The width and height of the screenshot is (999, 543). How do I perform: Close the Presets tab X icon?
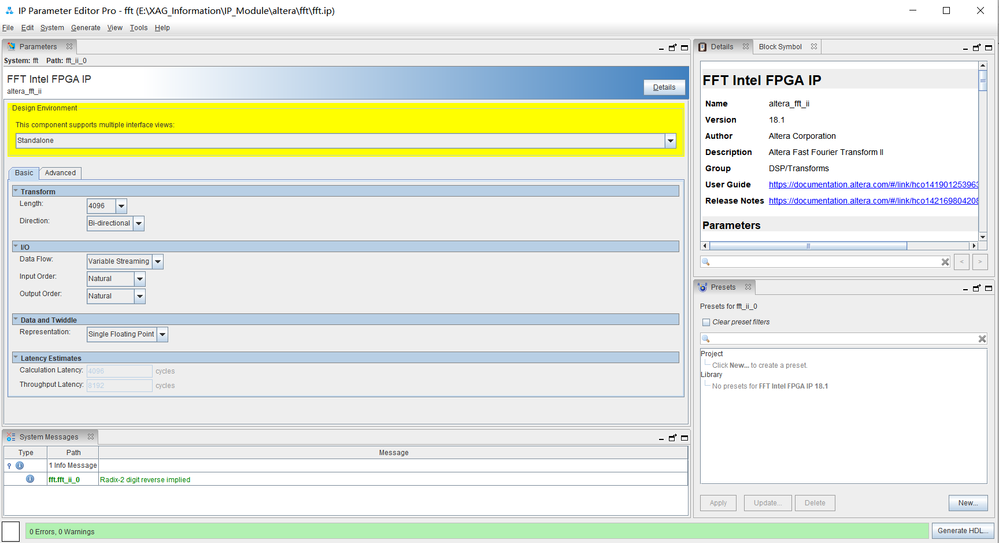click(x=748, y=287)
